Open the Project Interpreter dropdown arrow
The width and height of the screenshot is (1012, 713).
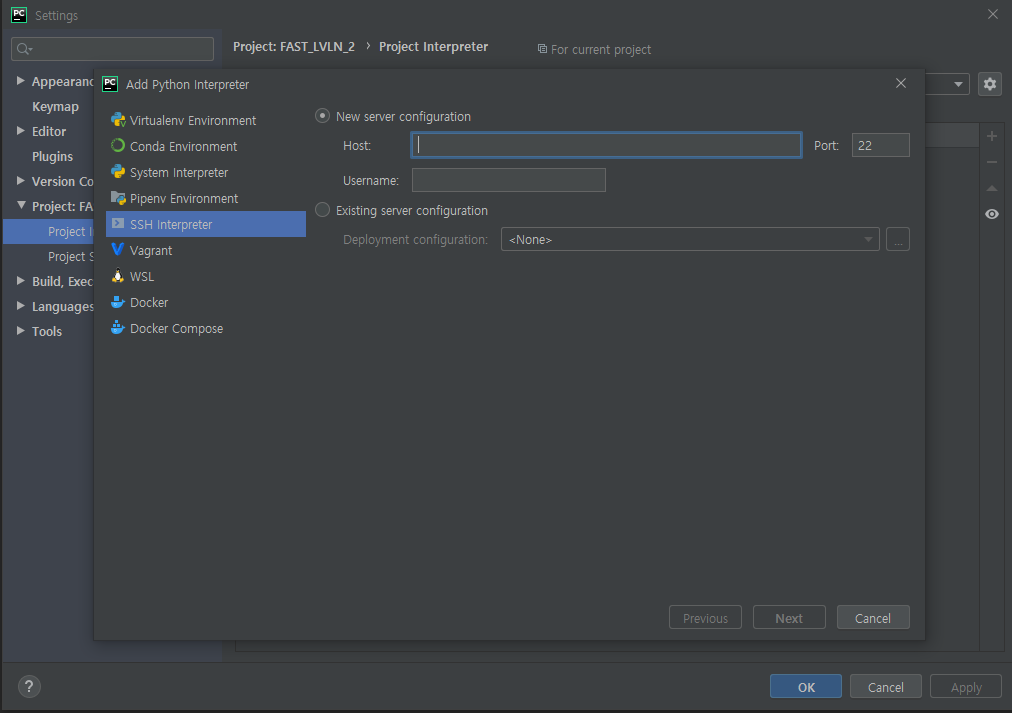pyautogui.click(x=958, y=85)
